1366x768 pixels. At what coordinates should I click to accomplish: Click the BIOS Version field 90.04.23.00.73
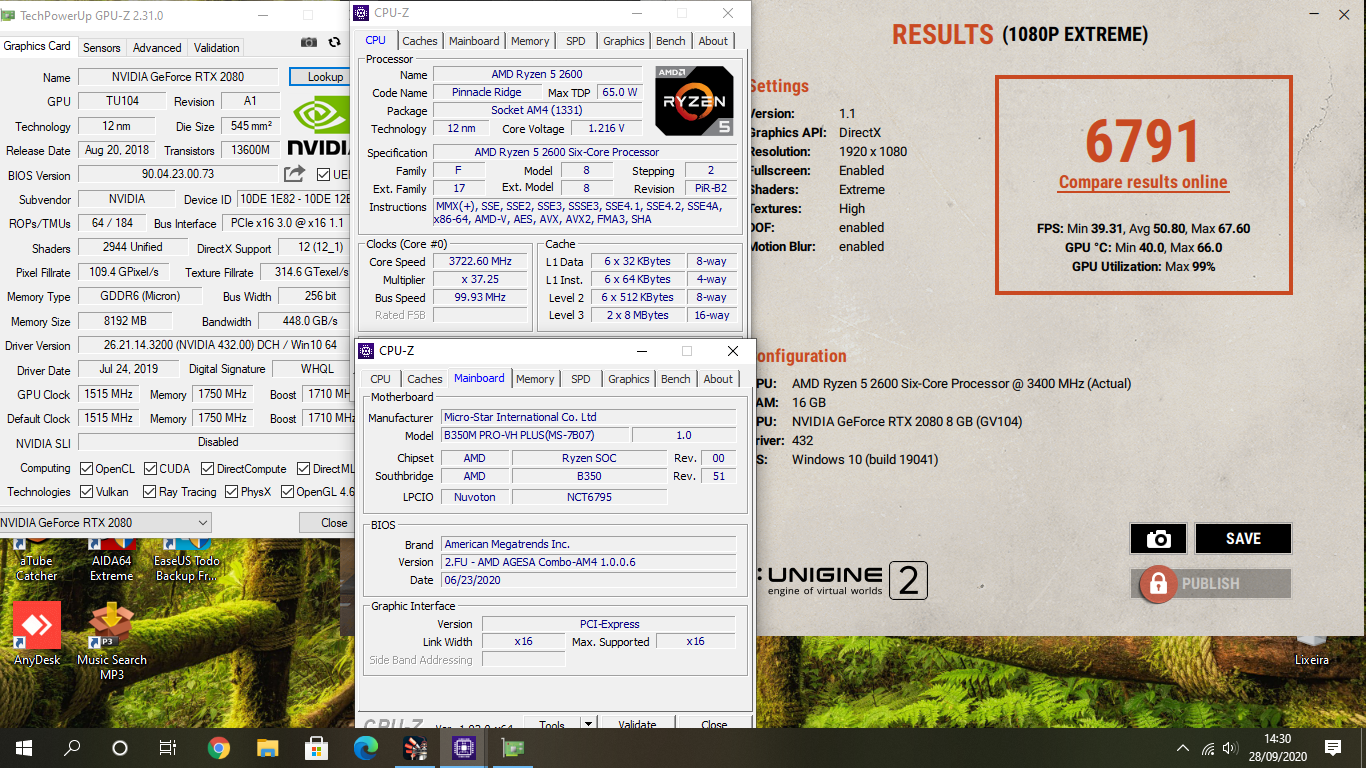pos(178,174)
